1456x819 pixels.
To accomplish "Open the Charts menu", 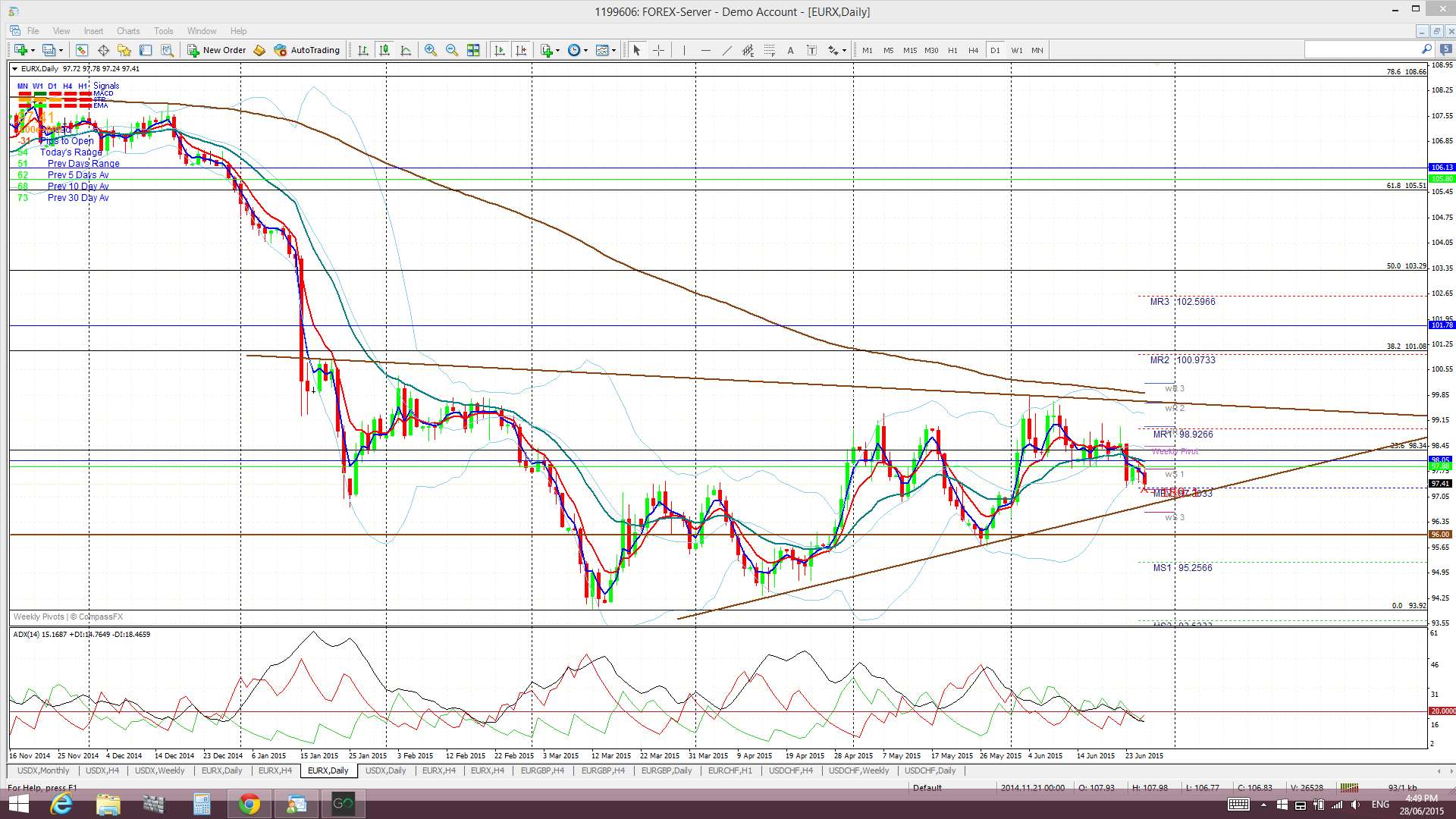I will point(127,31).
